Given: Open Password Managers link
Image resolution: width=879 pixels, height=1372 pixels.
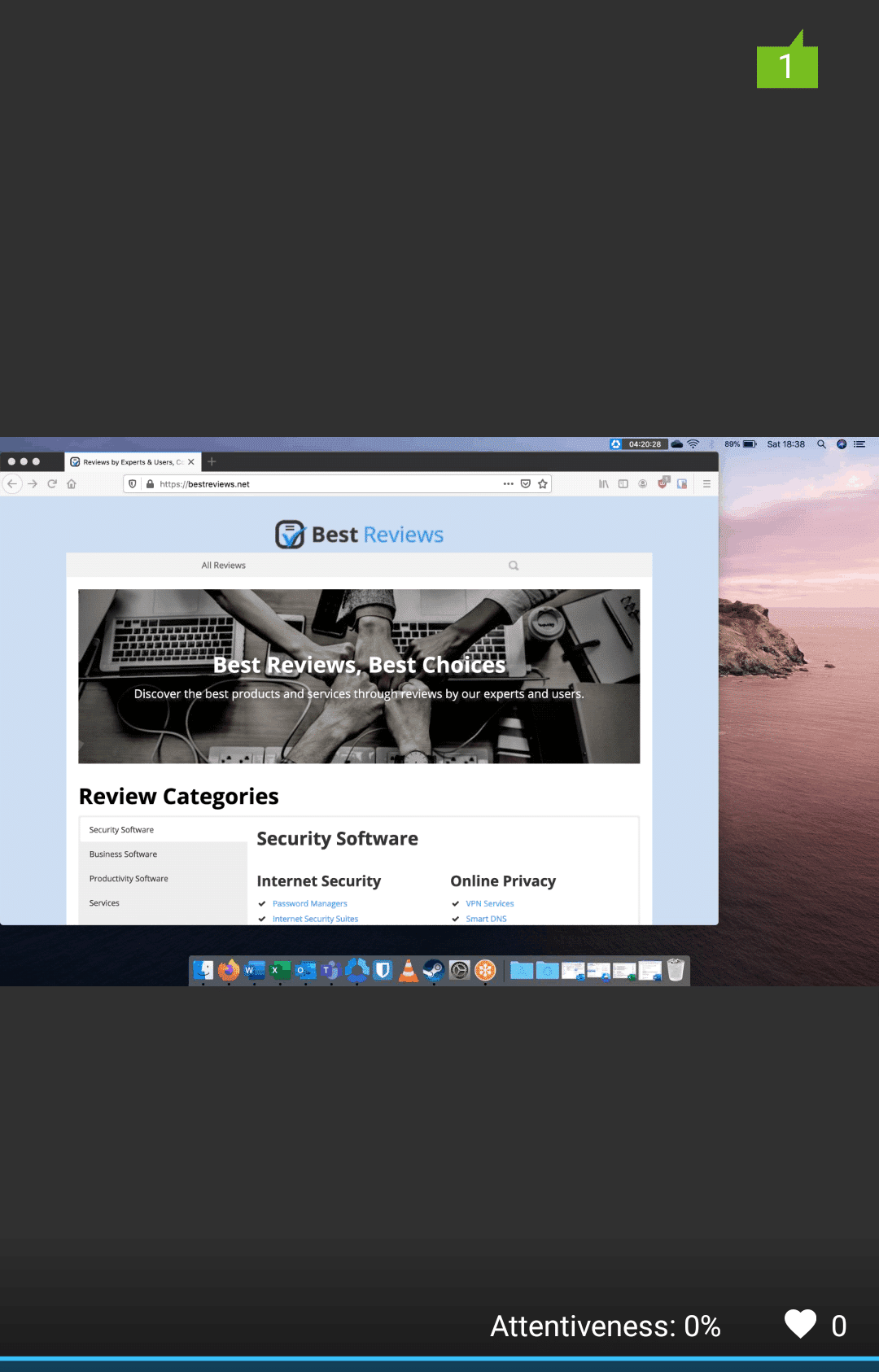Looking at the screenshot, I should point(310,904).
